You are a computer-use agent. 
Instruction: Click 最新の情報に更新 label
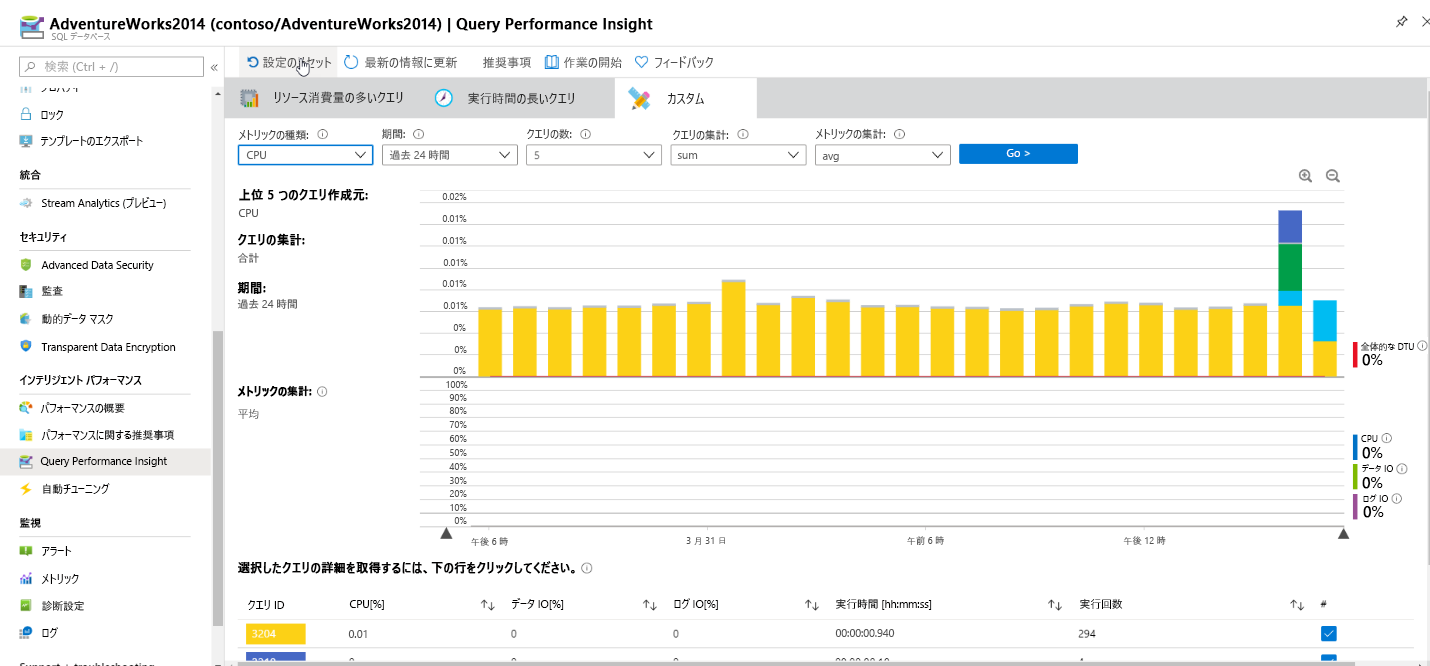pos(410,62)
